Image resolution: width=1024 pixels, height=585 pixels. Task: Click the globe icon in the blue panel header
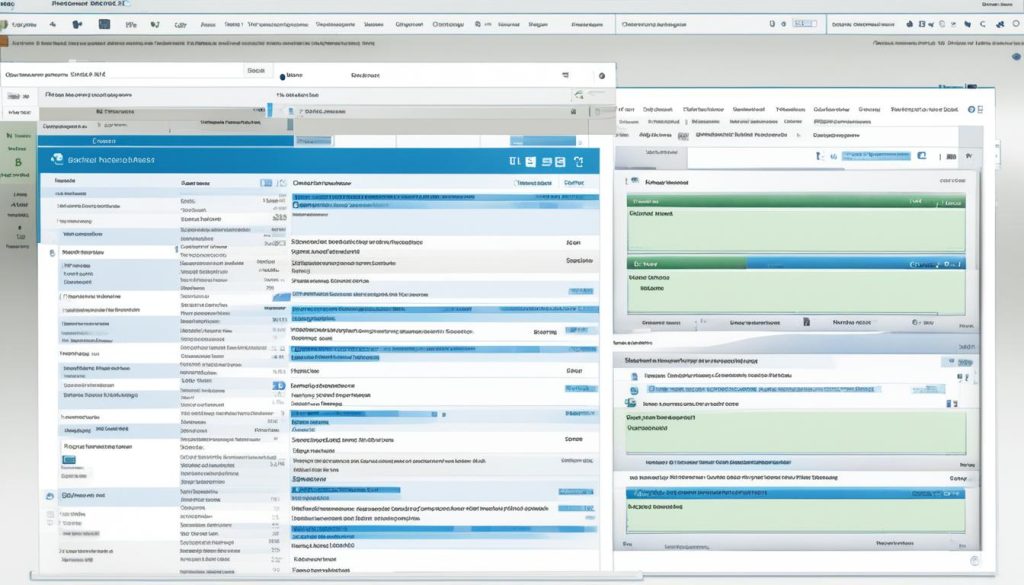pyautogui.click(x=57, y=159)
